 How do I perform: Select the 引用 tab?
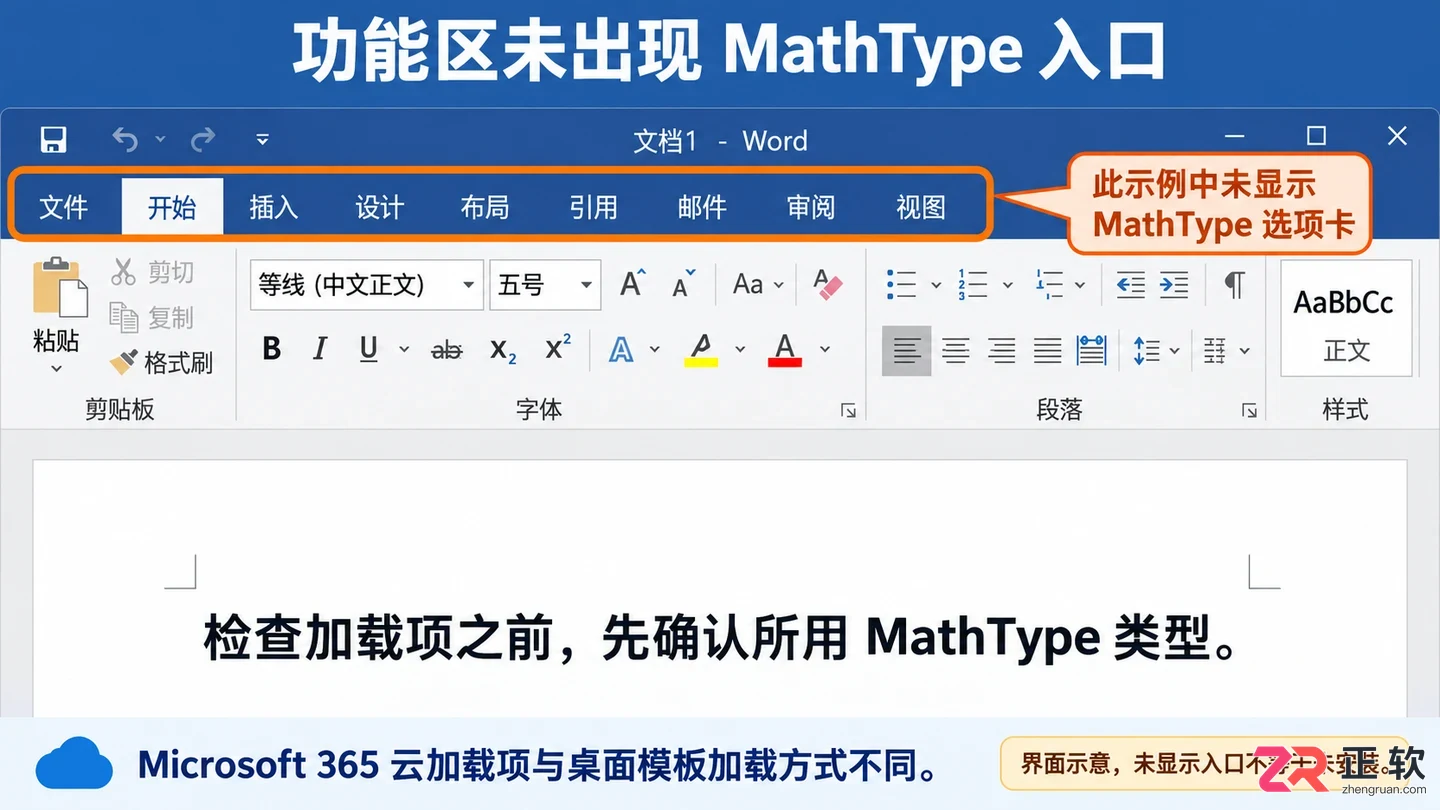pyautogui.click(x=593, y=207)
